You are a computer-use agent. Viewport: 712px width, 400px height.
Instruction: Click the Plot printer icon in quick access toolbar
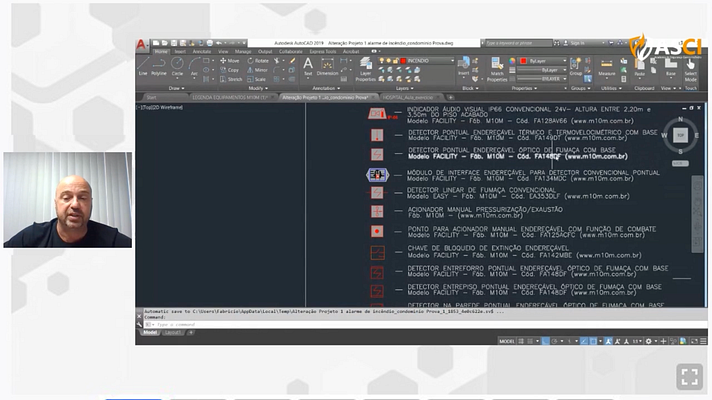point(210,43)
